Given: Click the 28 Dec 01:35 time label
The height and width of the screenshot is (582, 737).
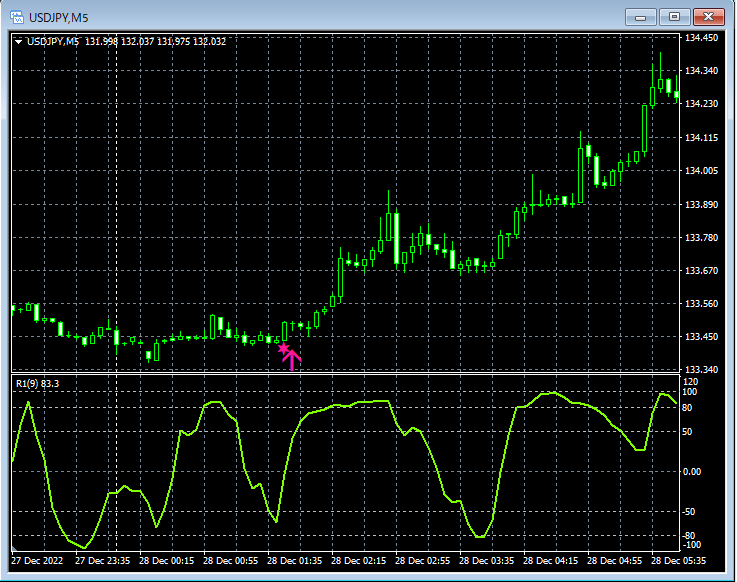Looking at the screenshot, I should [297, 561].
